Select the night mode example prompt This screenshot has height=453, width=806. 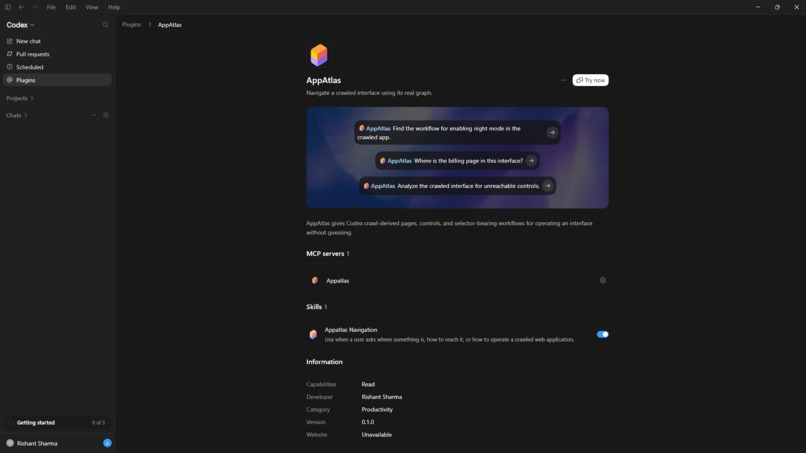pos(457,133)
